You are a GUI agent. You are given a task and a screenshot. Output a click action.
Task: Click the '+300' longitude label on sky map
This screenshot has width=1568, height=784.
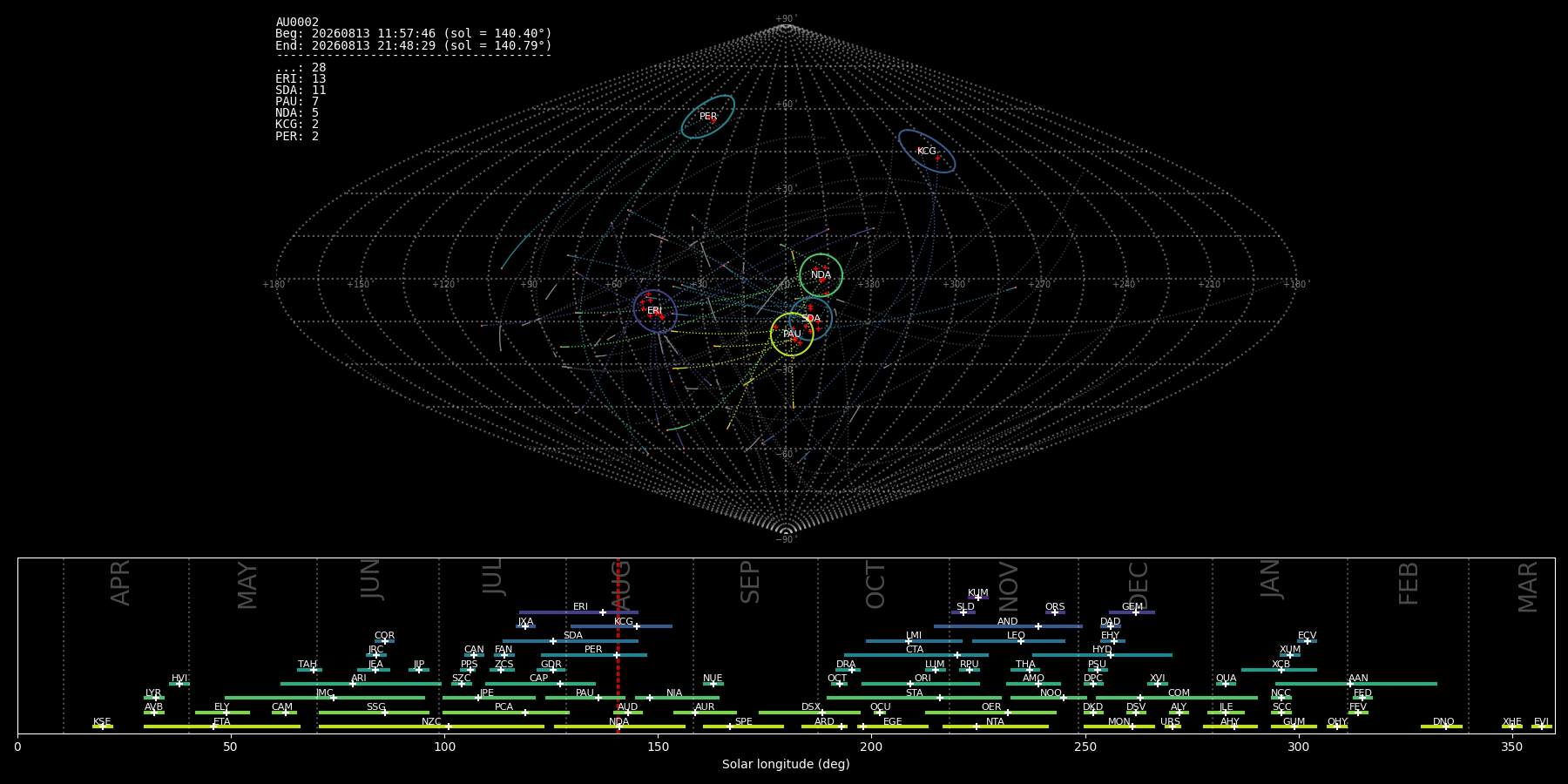pyautogui.click(x=954, y=285)
